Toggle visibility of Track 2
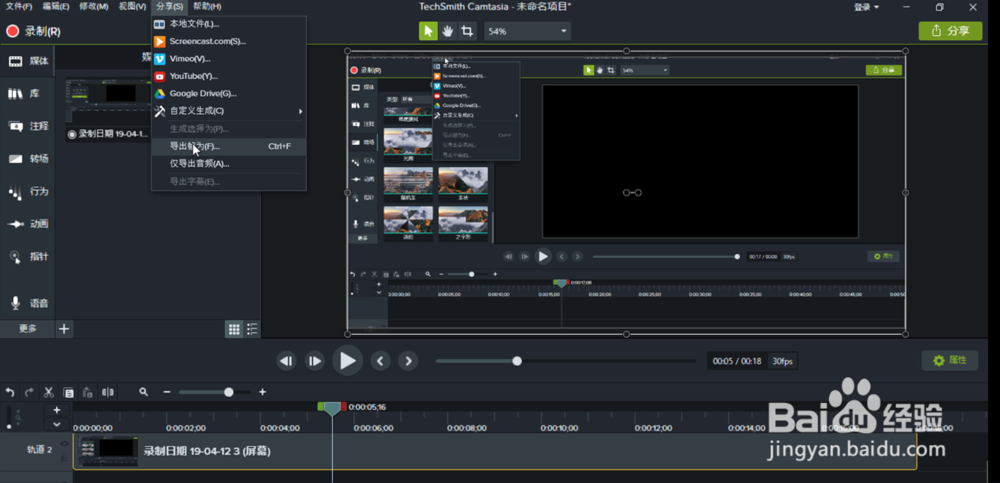1000x483 pixels. pyautogui.click(x=64, y=443)
